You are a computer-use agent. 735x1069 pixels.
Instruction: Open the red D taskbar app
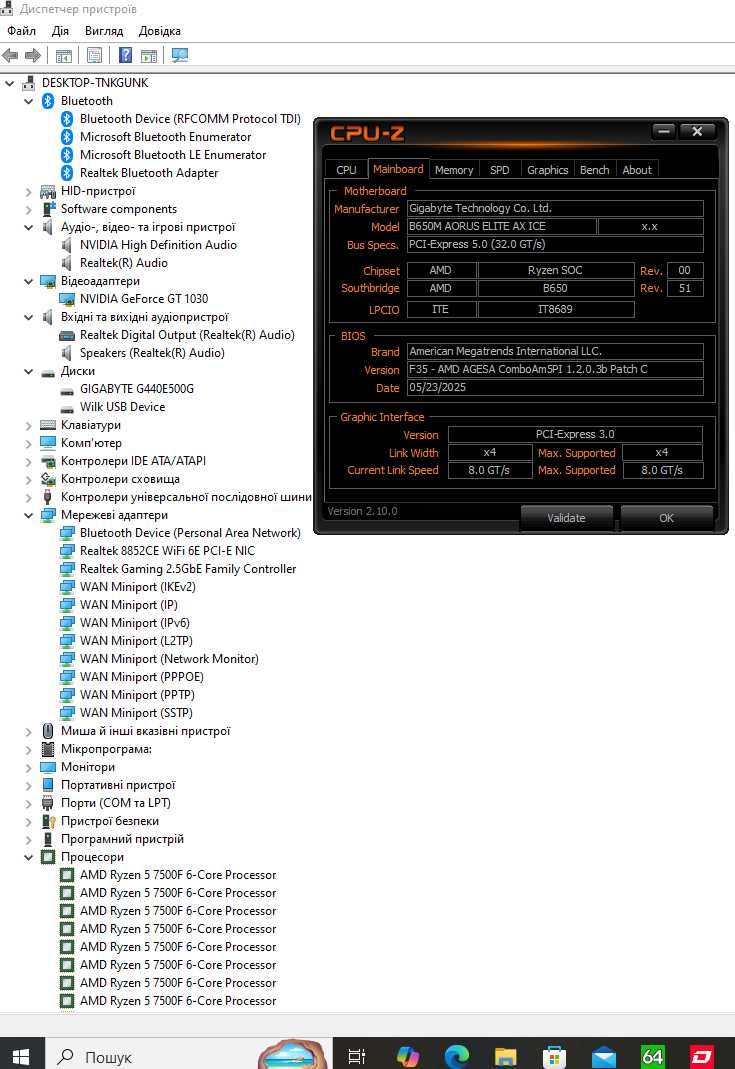(x=701, y=1056)
